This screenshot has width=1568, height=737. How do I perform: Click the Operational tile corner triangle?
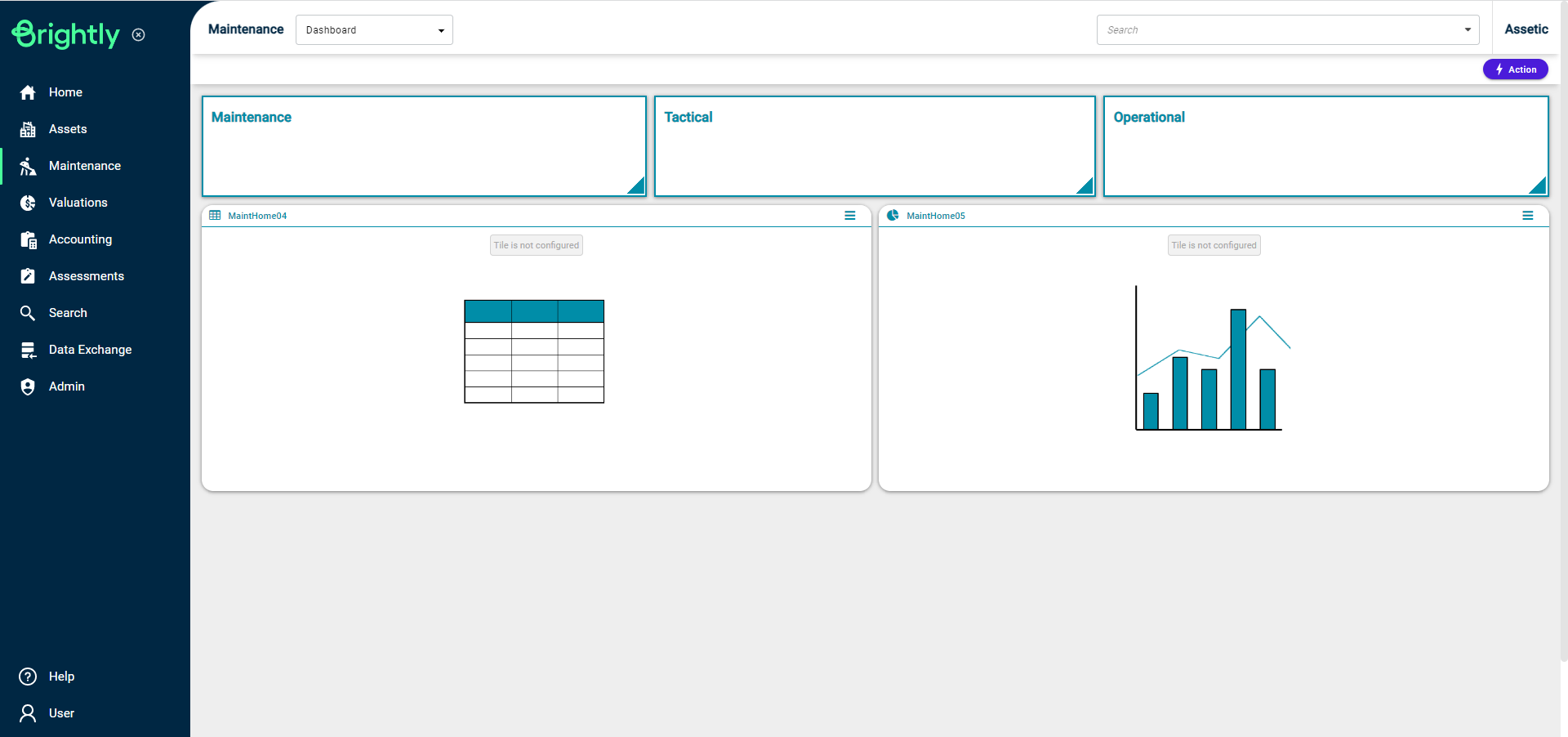[1539, 187]
